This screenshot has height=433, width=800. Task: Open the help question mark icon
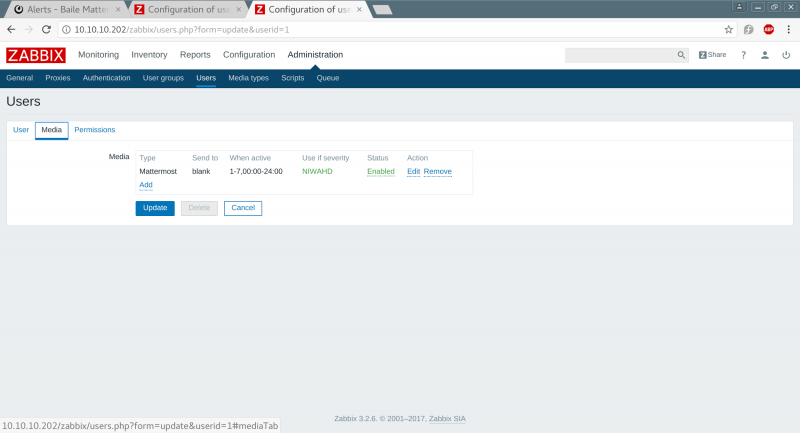(x=743, y=55)
